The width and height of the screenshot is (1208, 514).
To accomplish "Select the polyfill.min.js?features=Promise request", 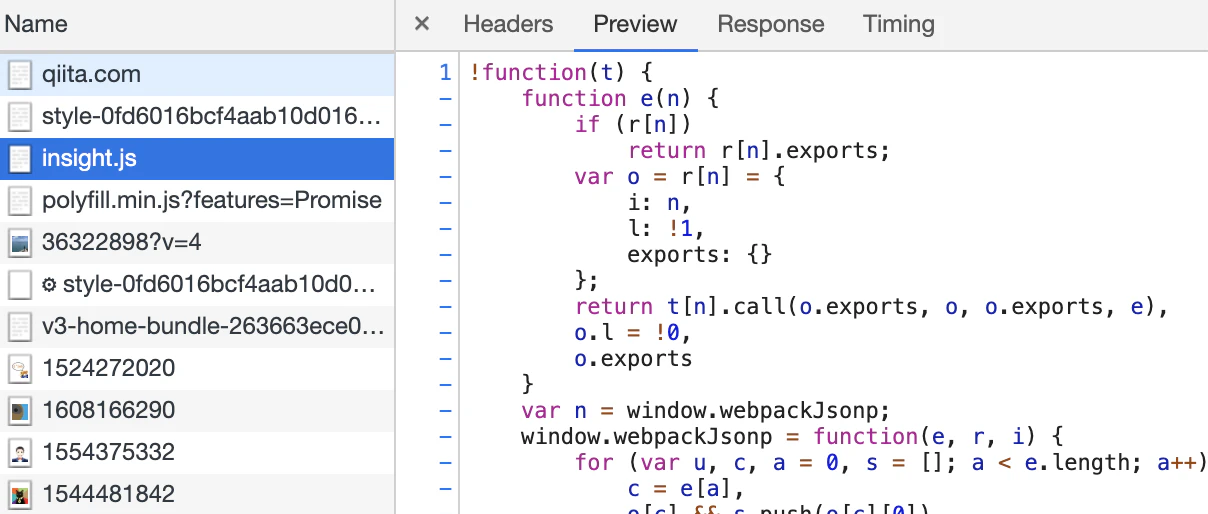I will 197,200.
